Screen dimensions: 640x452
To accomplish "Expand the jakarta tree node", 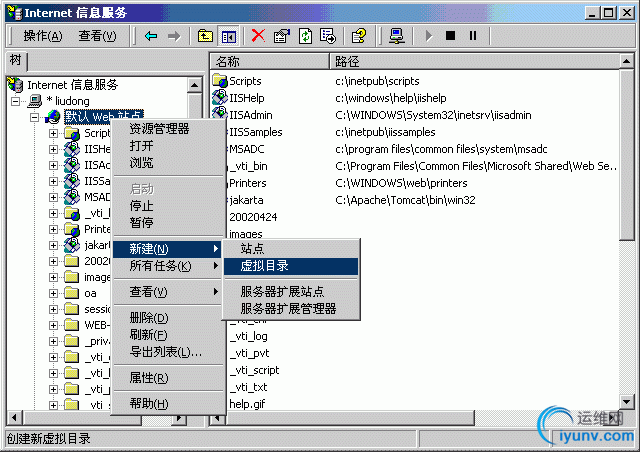I will click(x=53, y=245).
